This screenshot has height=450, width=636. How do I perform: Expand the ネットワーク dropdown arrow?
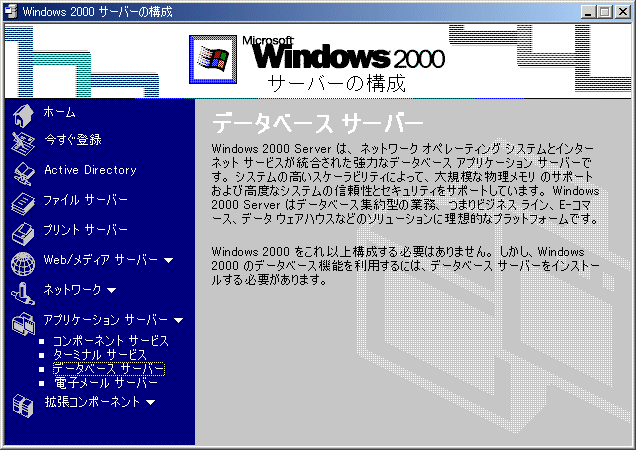112,291
